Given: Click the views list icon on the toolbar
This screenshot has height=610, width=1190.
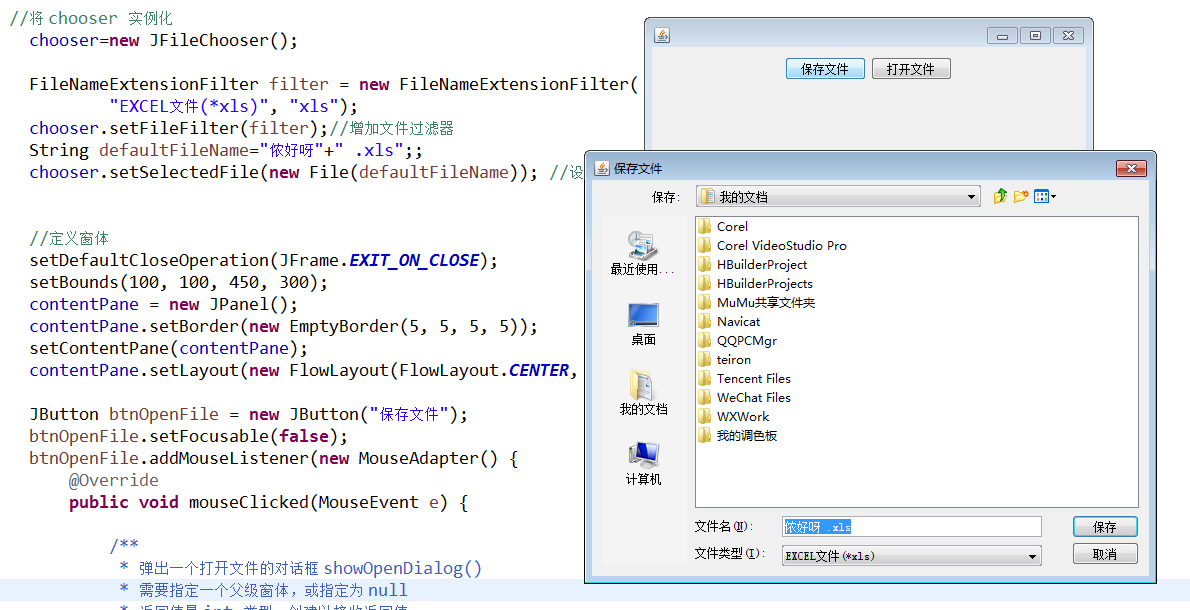Looking at the screenshot, I should [x=1041, y=196].
